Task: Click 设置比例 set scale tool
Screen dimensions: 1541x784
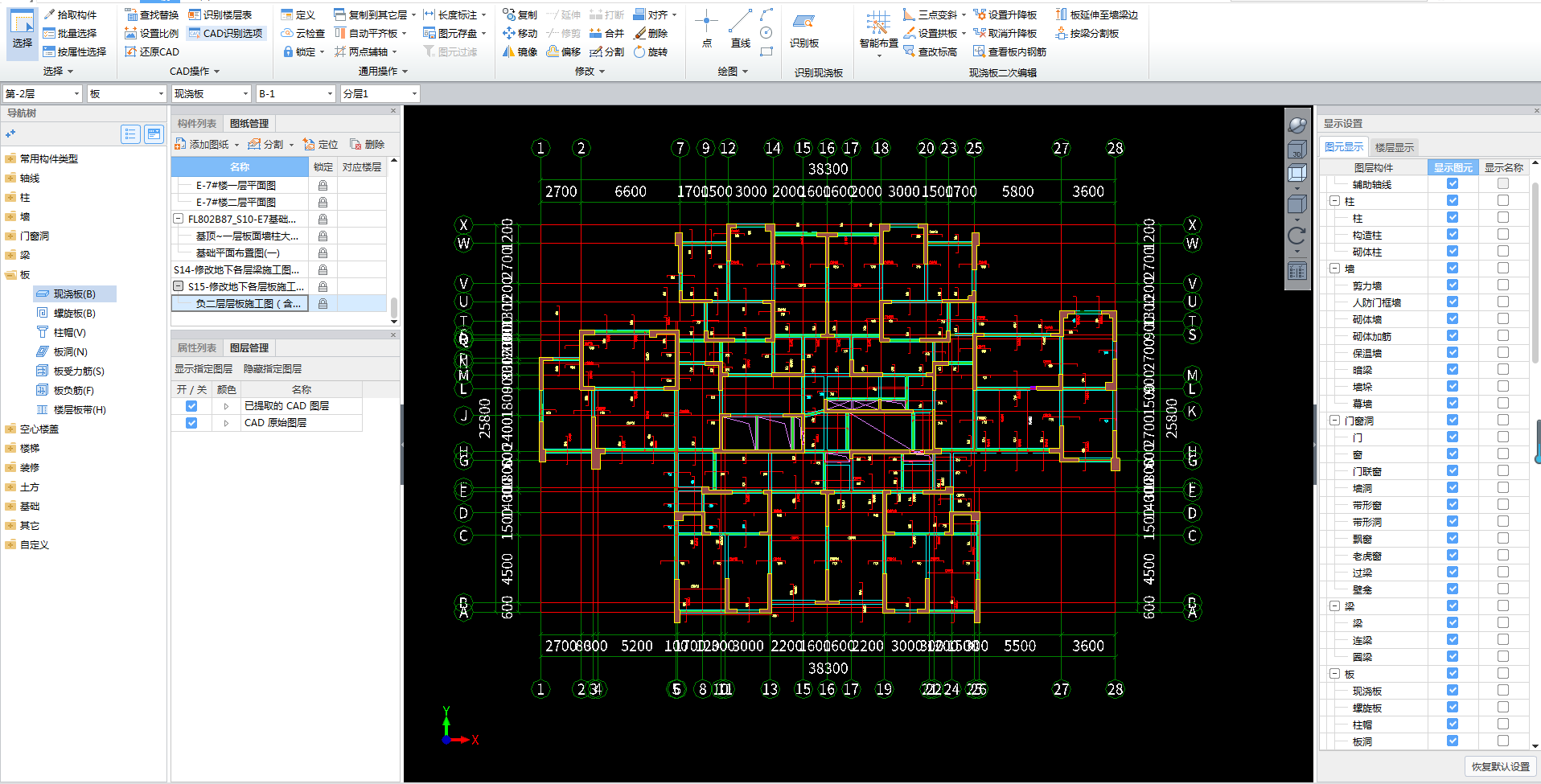Action: (x=152, y=33)
